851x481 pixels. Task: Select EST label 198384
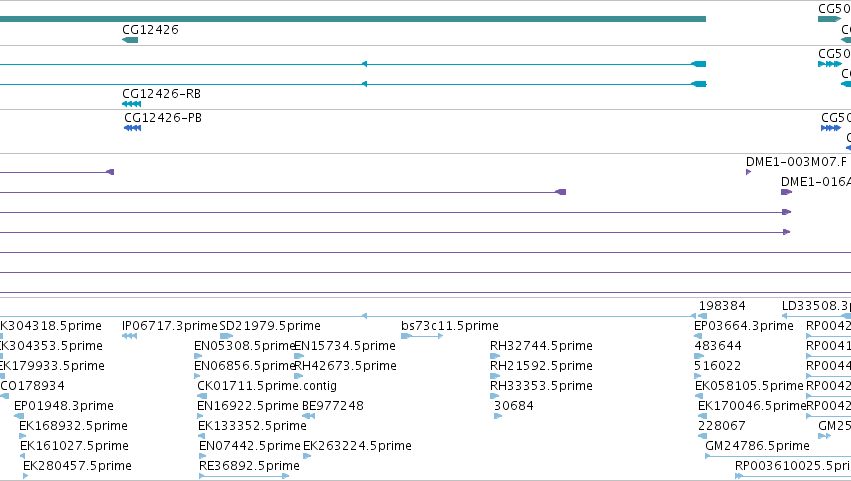point(722,306)
